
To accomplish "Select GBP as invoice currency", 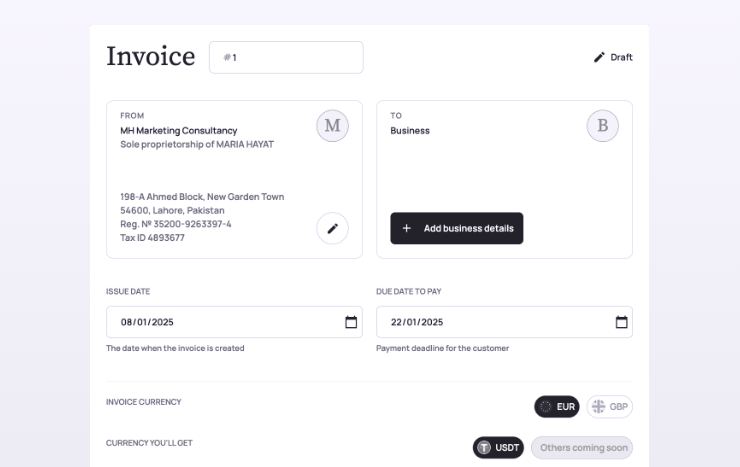I will coord(609,407).
